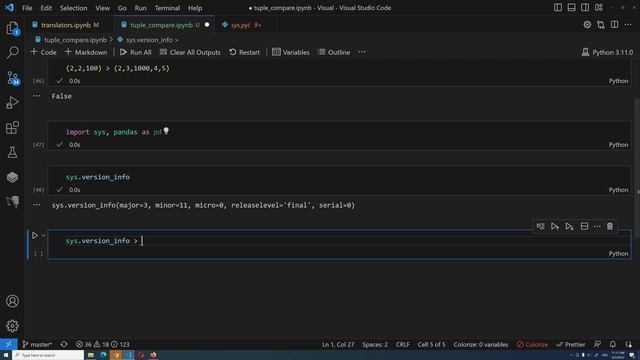
Task: Open the diff compare icon in editor title
Action: [x=601, y=25]
